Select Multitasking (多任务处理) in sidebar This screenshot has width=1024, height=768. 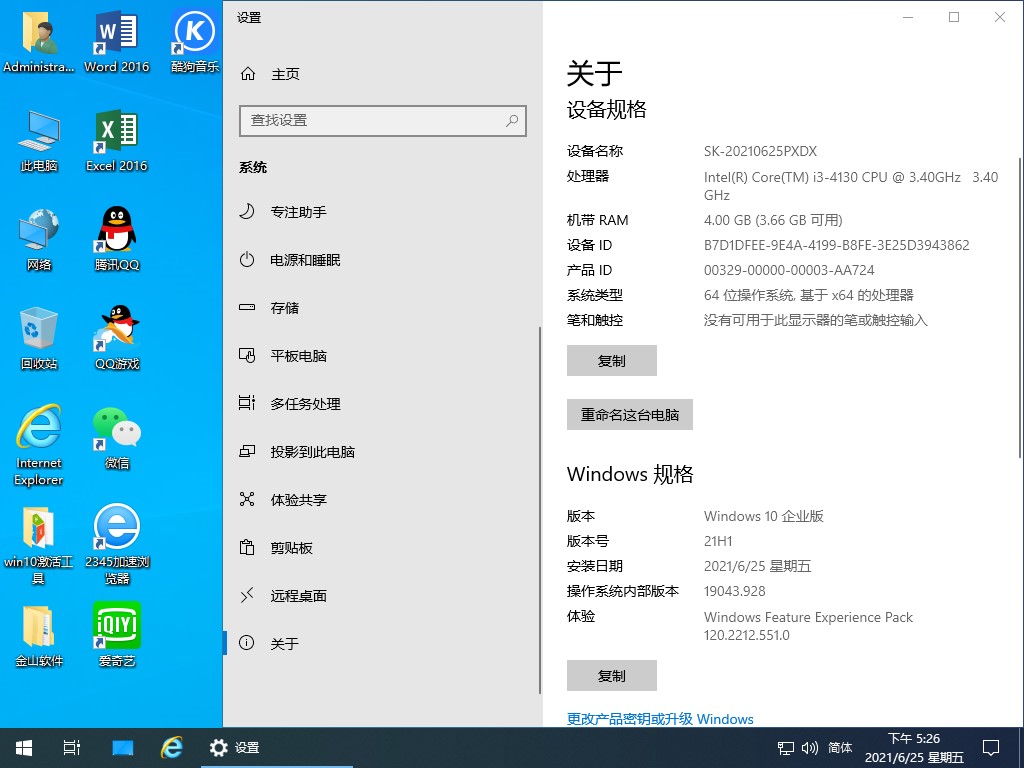point(305,404)
